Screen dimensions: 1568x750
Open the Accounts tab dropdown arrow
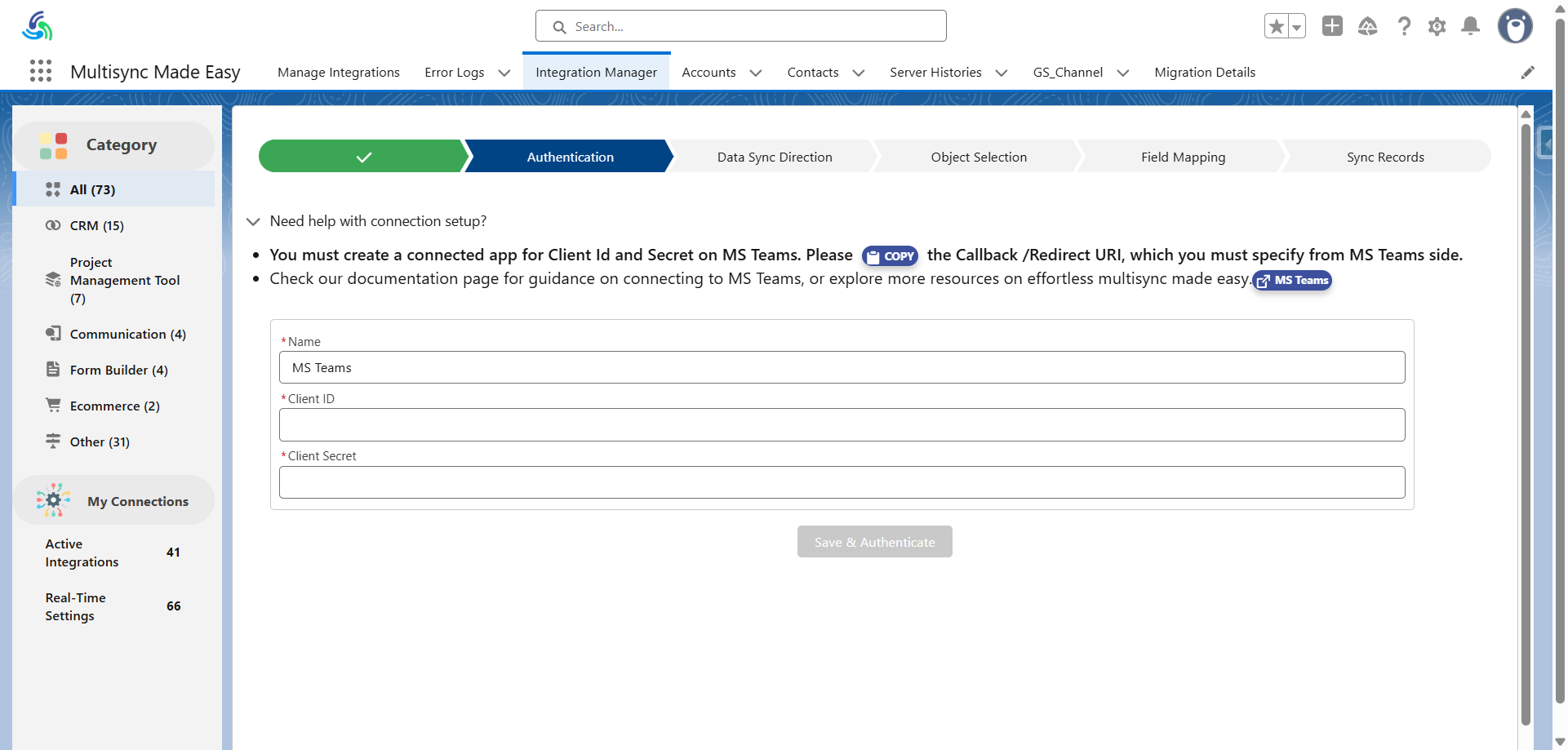tap(756, 73)
